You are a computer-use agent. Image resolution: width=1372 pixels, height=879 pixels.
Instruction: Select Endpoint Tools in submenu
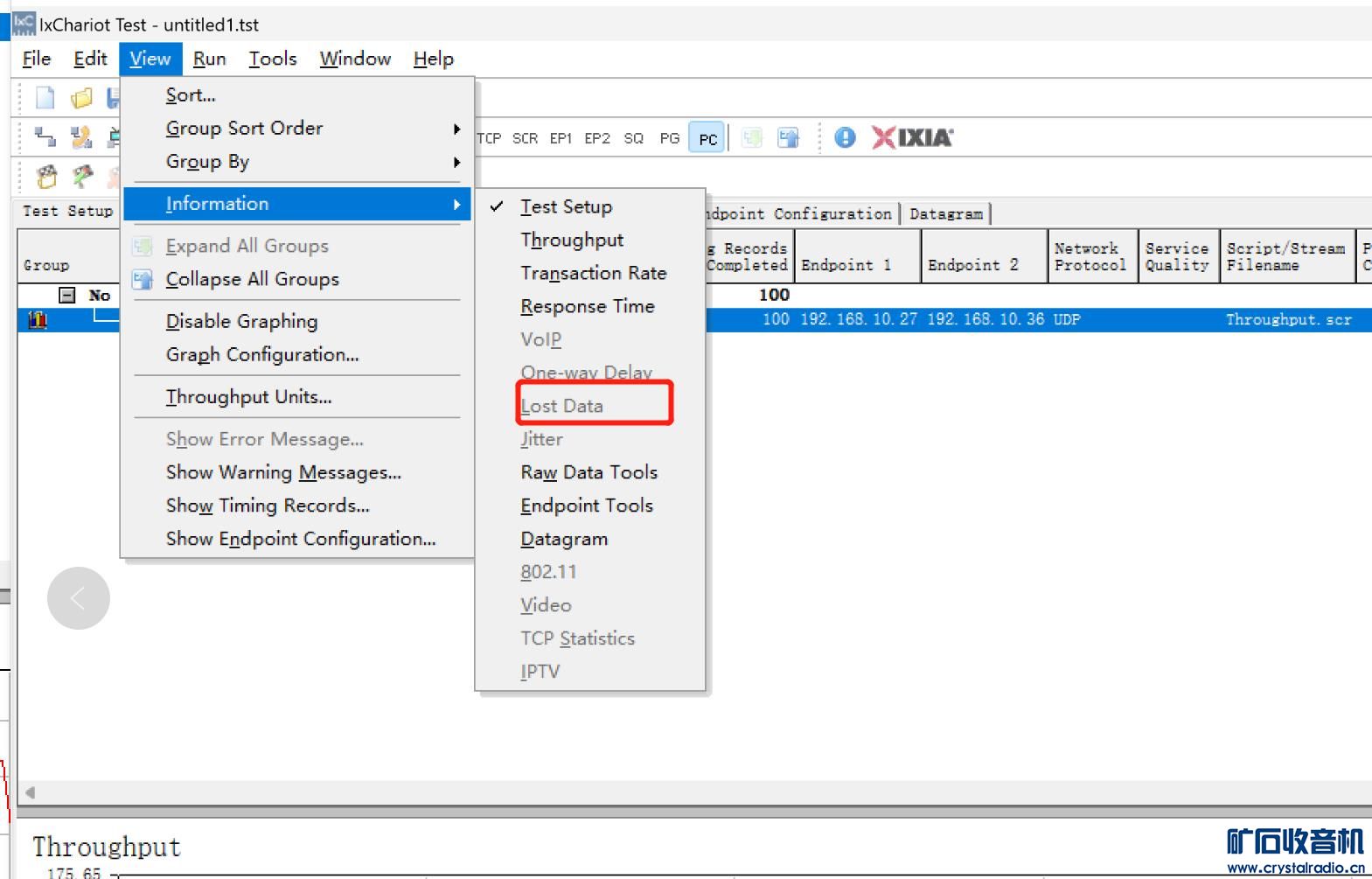590,506
